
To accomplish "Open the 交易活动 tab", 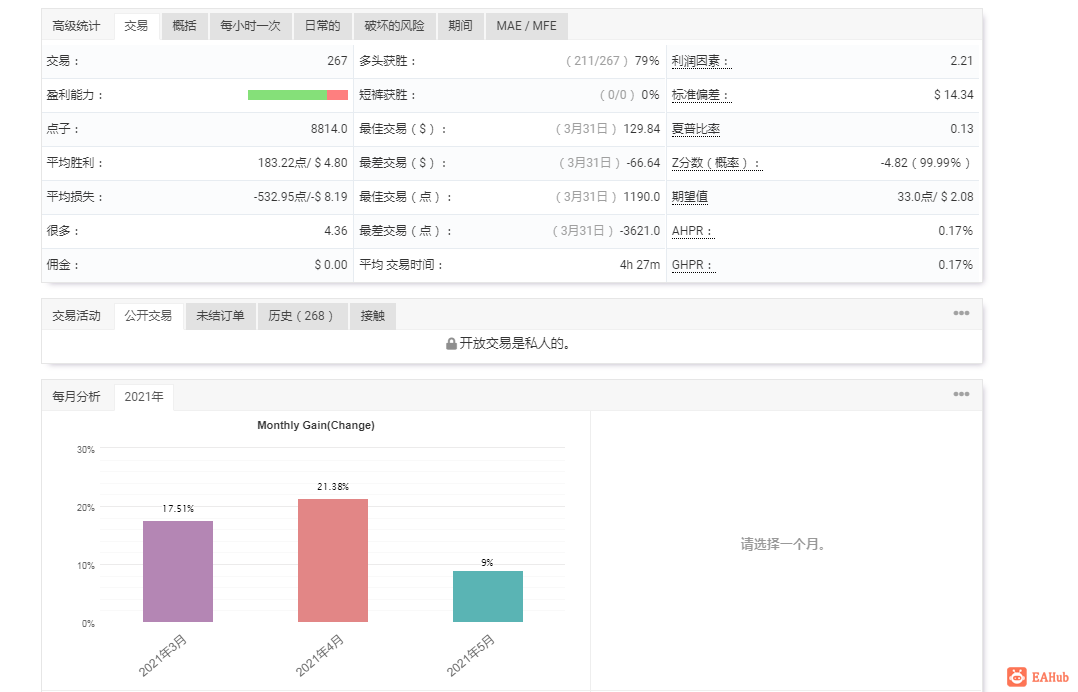I will 76,316.
